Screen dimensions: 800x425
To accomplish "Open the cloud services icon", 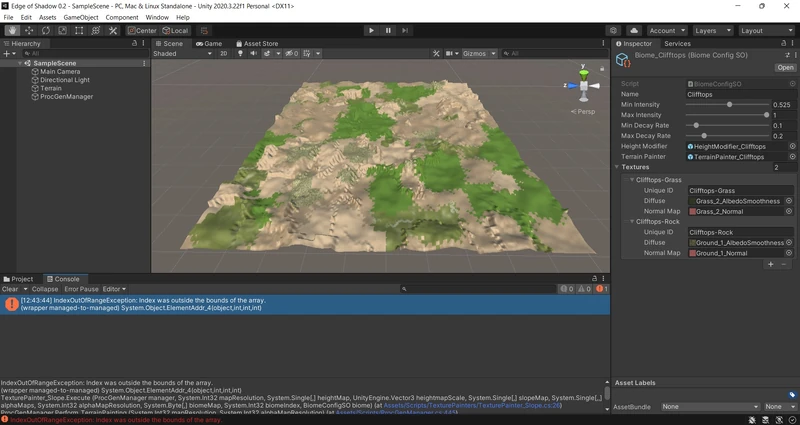I will pyautogui.click(x=634, y=31).
